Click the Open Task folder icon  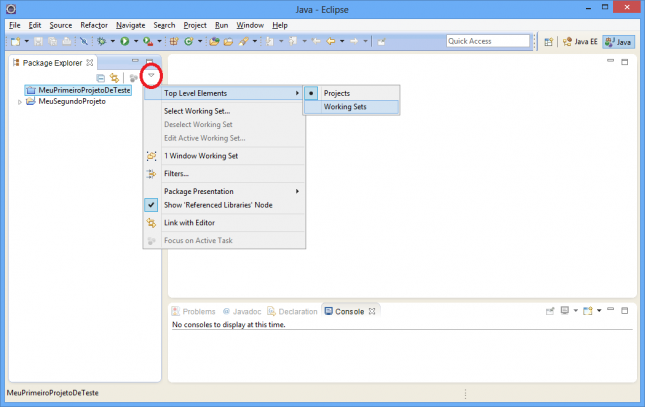[x=228, y=41]
